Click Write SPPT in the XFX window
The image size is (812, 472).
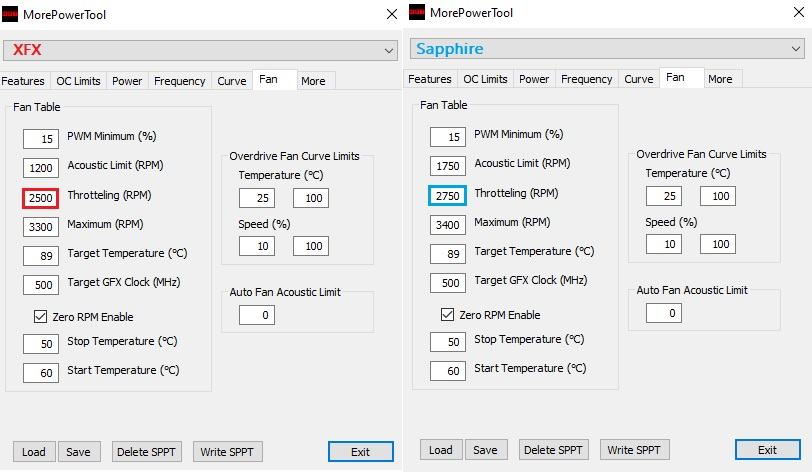227,452
